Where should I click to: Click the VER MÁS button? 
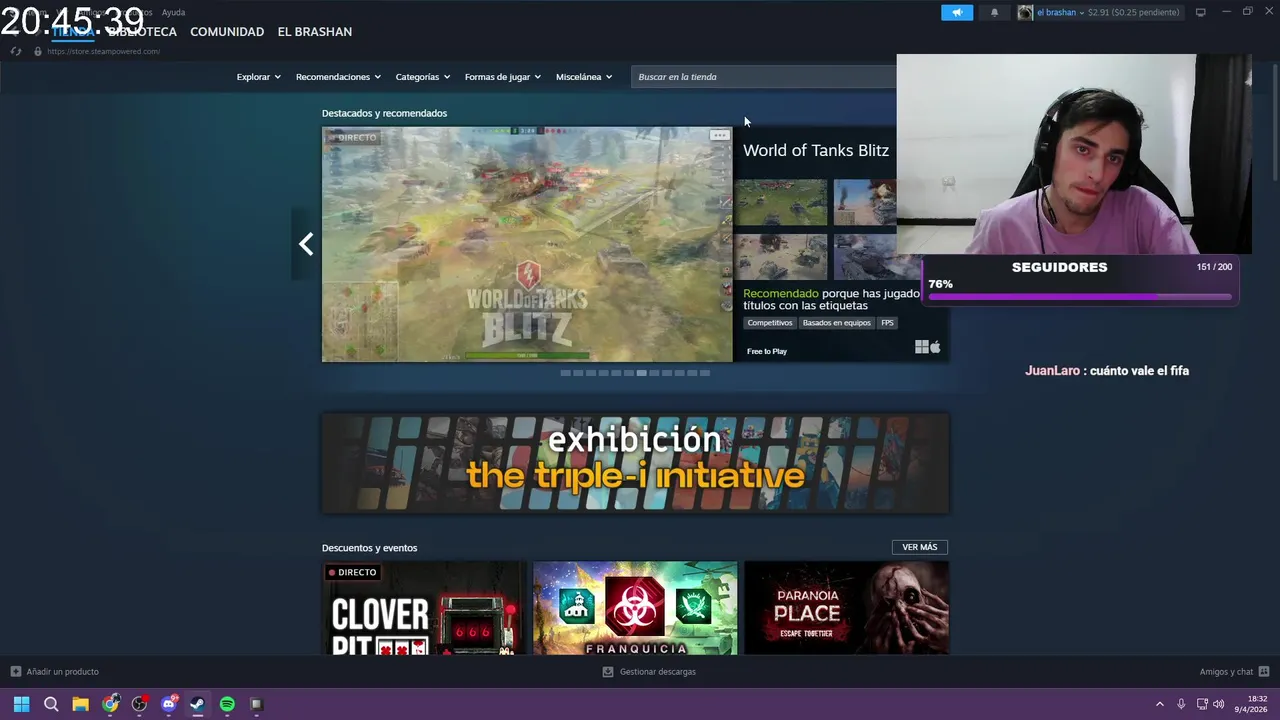tap(920, 547)
